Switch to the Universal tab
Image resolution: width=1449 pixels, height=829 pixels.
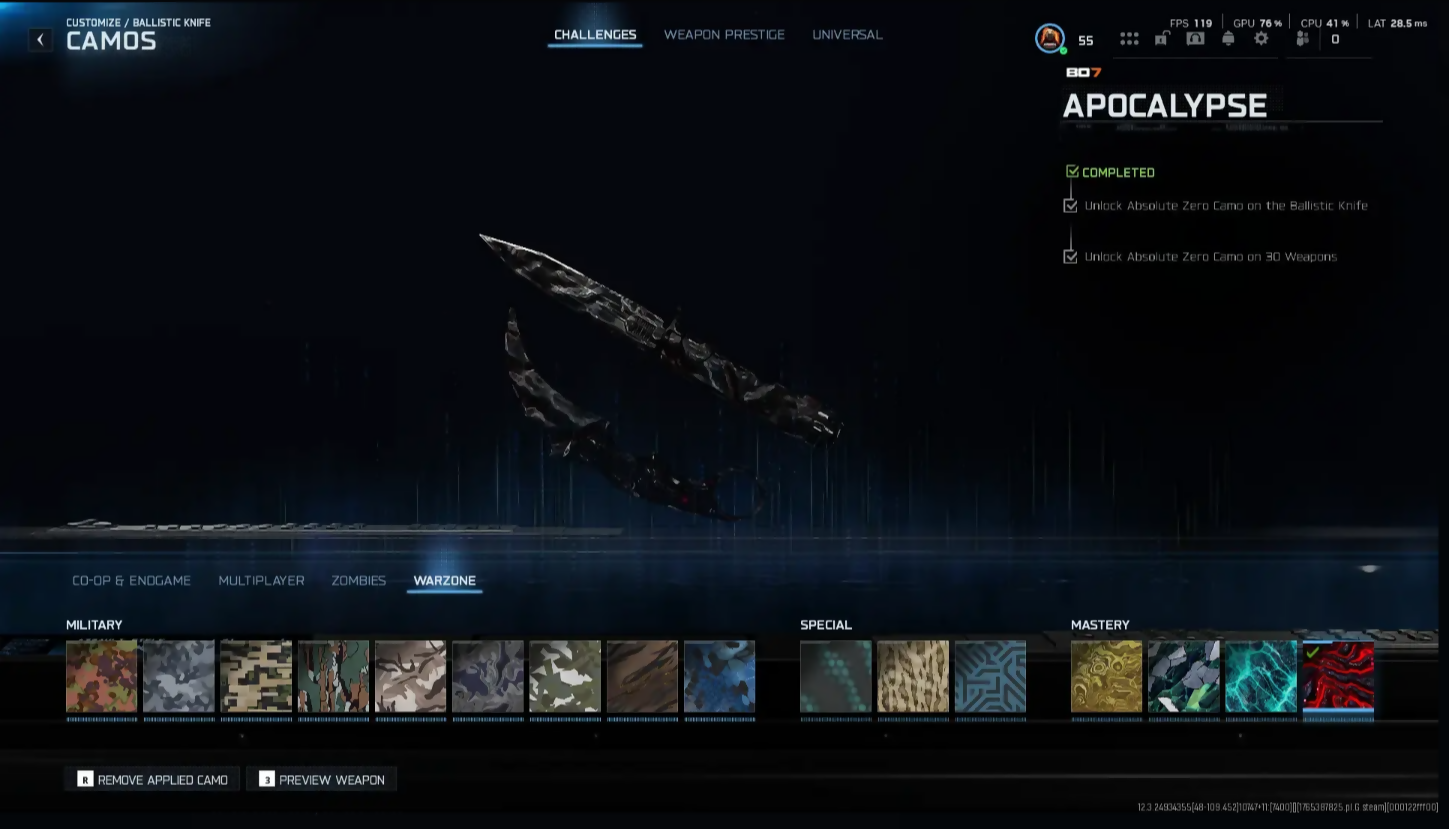pyautogui.click(x=847, y=35)
